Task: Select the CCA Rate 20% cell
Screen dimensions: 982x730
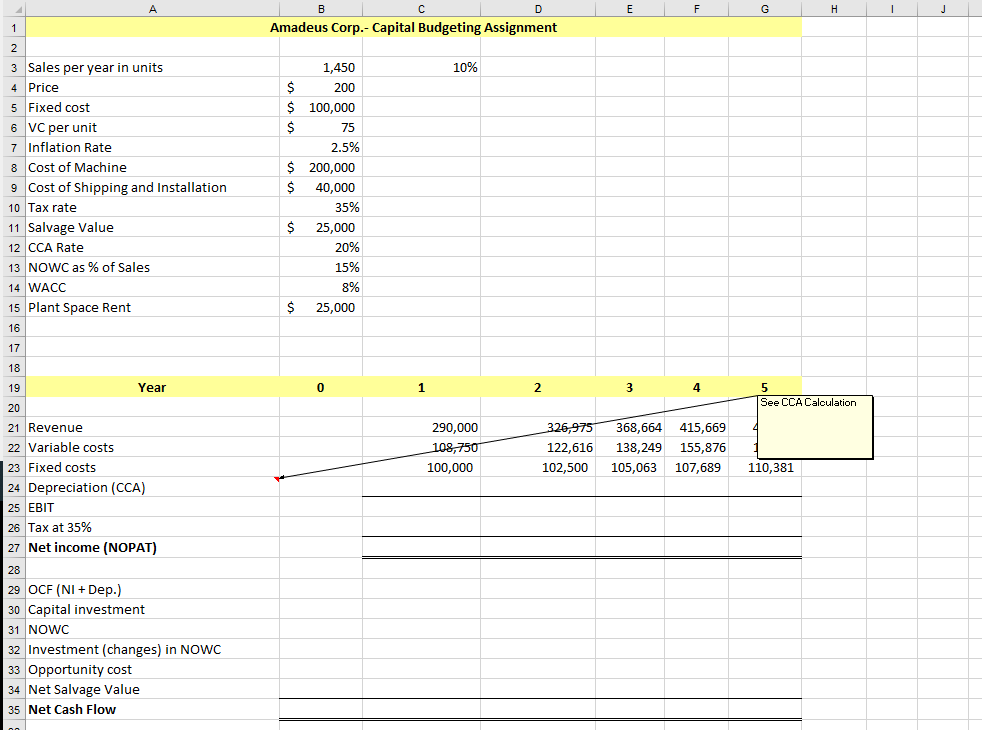Action: click(321, 247)
